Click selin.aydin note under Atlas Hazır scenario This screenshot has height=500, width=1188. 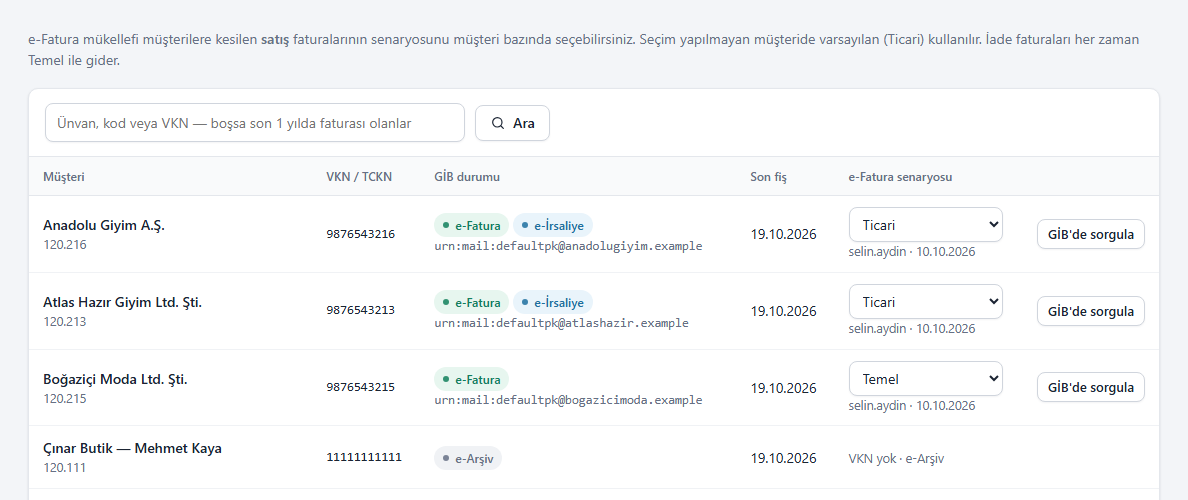(911, 329)
